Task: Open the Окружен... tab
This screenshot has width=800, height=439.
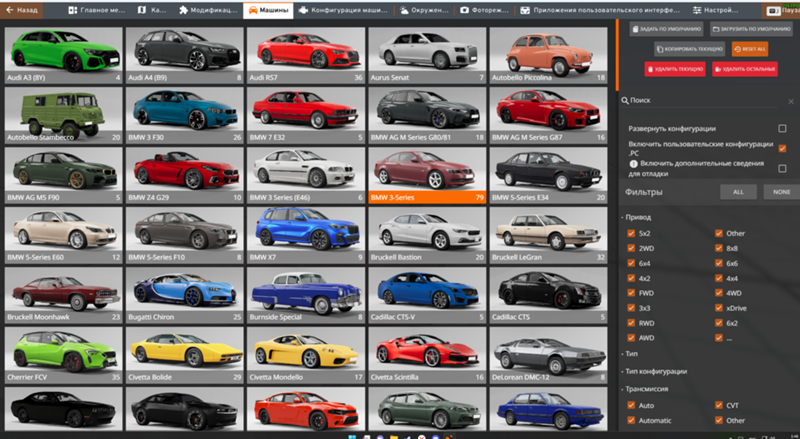Action: [x=424, y=10]
